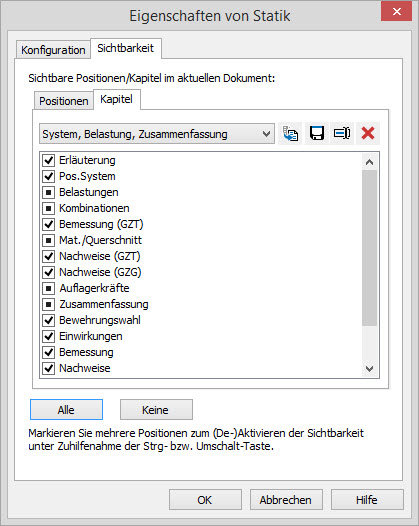Click the scroll-up arrow of chapter list
Image resolution: width=419 pixels, height=526 pixels.
(x=370, y=162)
